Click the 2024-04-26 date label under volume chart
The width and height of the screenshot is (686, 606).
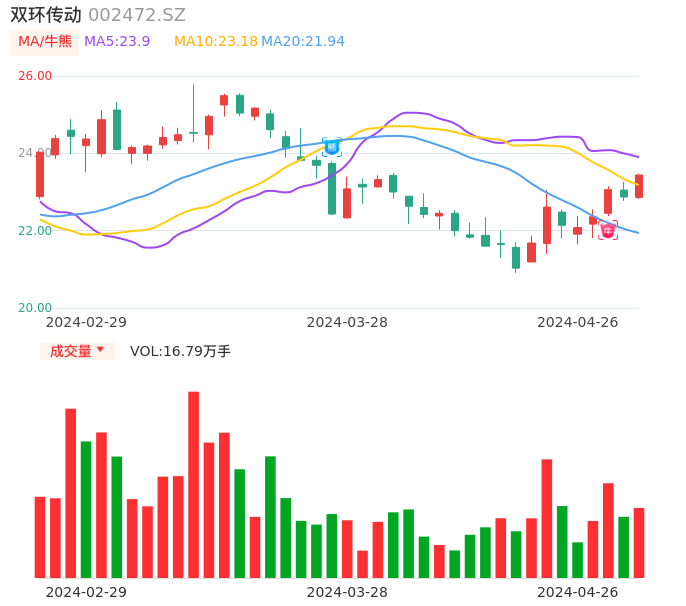578,592
